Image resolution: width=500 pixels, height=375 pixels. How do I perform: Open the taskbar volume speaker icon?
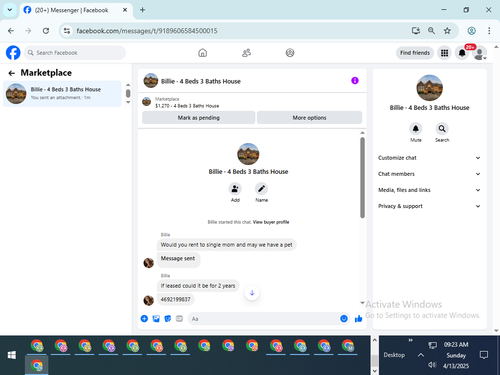[x=432, y=365]
